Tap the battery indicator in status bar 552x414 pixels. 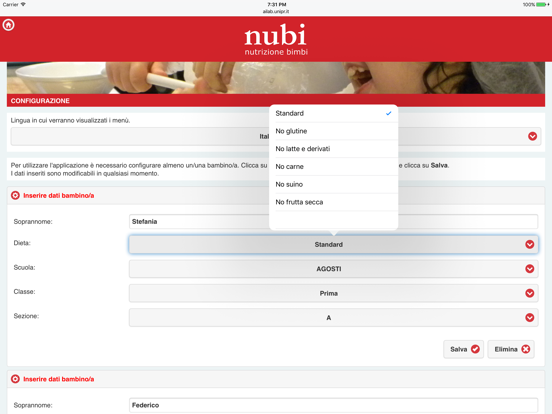(542, 5)
